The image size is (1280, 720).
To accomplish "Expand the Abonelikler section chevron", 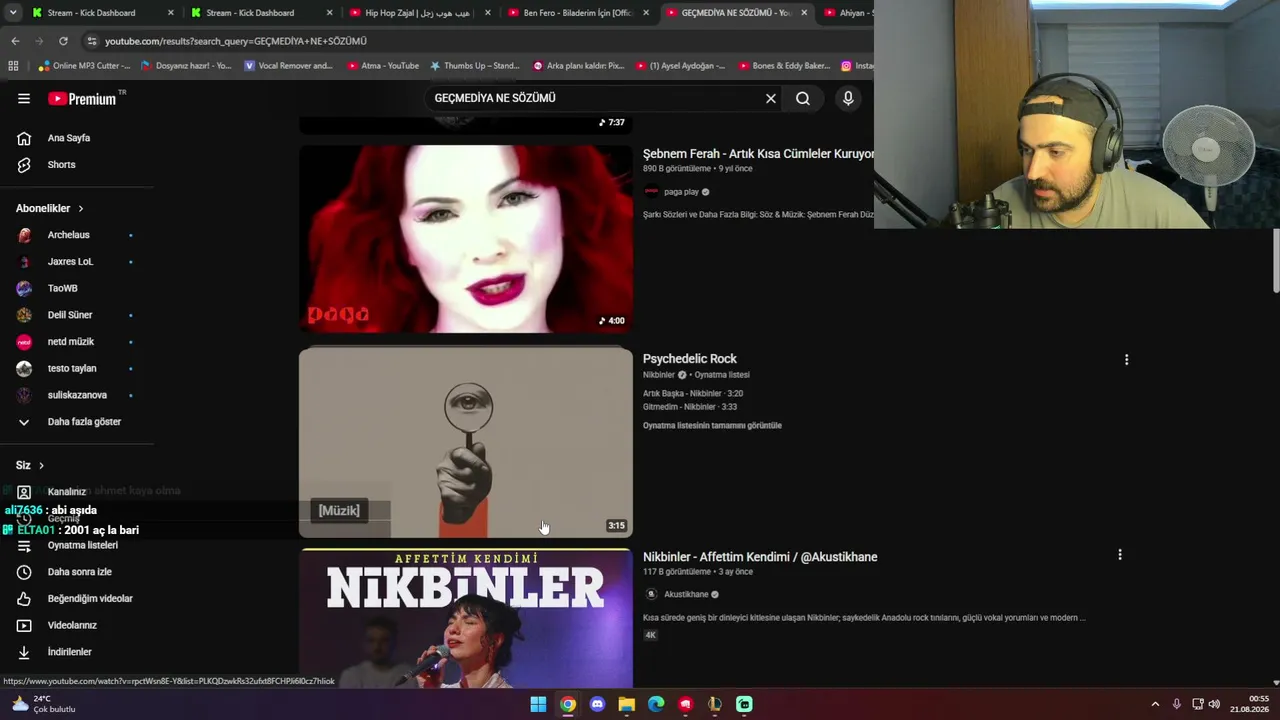I will tap(81, 208).
